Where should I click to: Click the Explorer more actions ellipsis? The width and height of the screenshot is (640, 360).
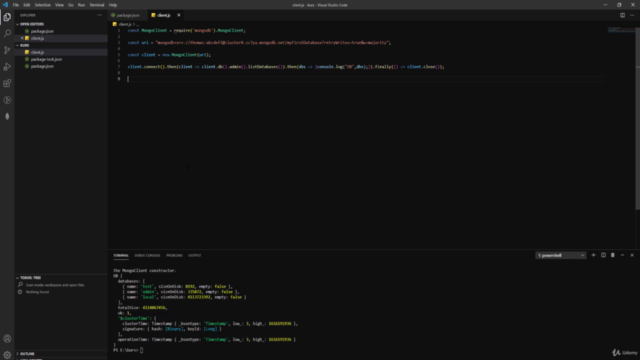pyautogui.click(x=100, y=15)
